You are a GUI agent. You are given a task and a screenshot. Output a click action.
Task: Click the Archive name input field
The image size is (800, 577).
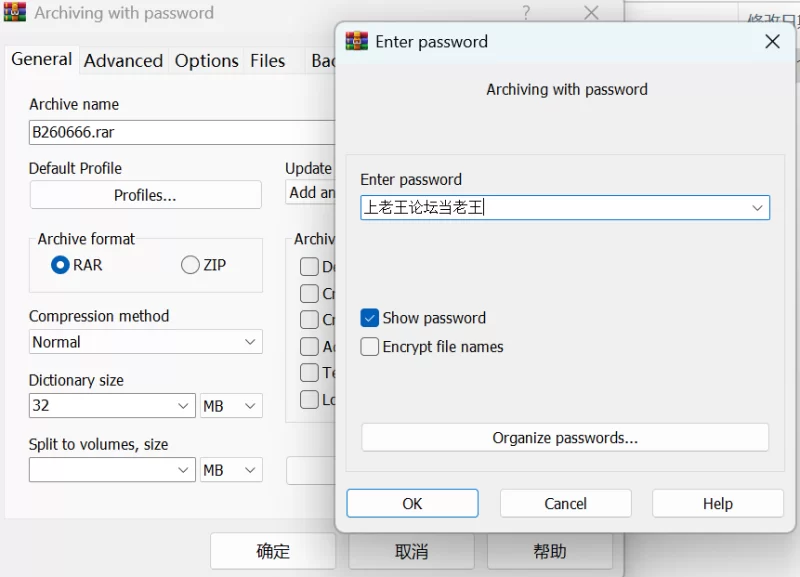click(x=182, y=133)
